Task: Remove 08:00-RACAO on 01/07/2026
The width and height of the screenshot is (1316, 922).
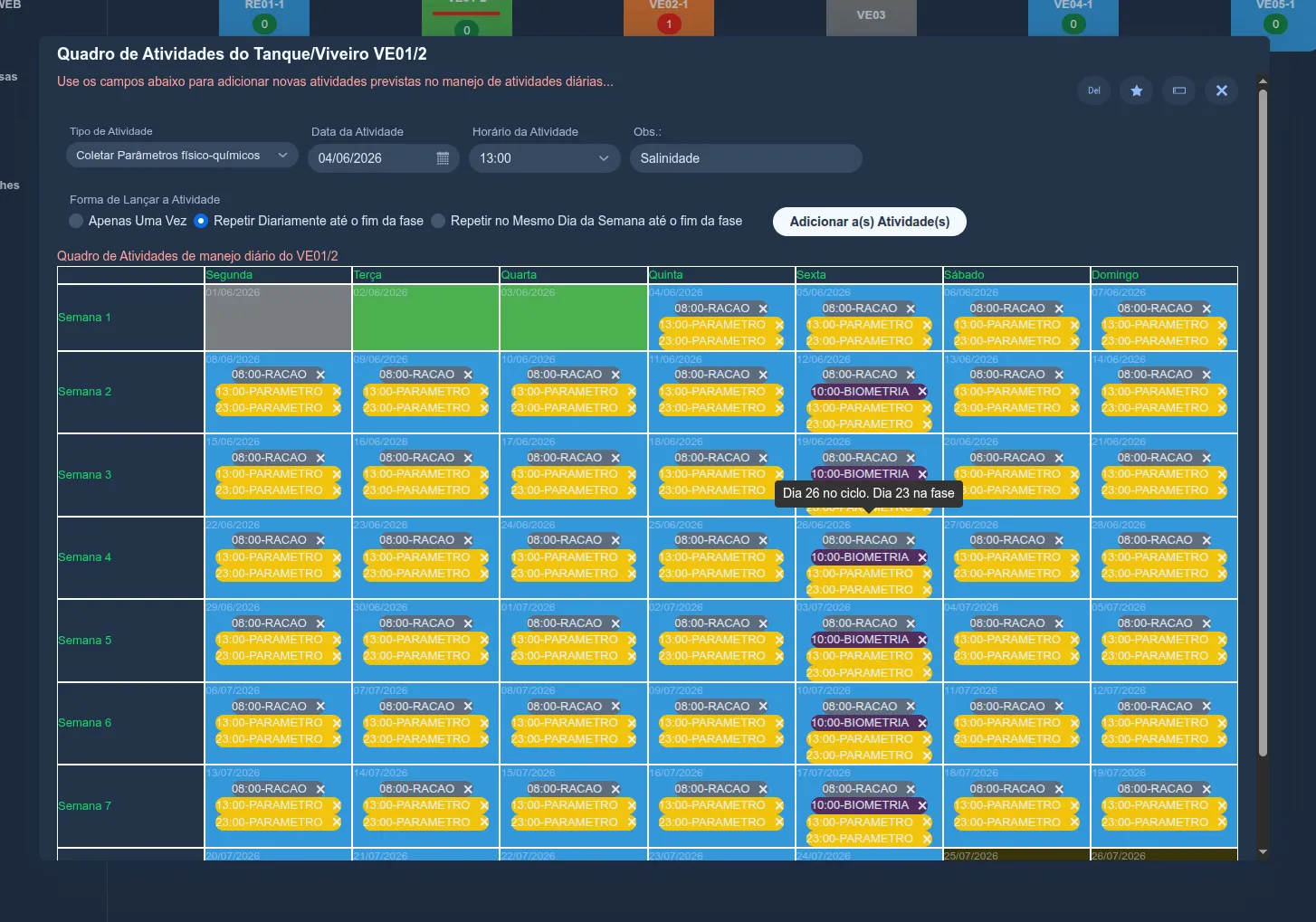Action: pos(615,623)
